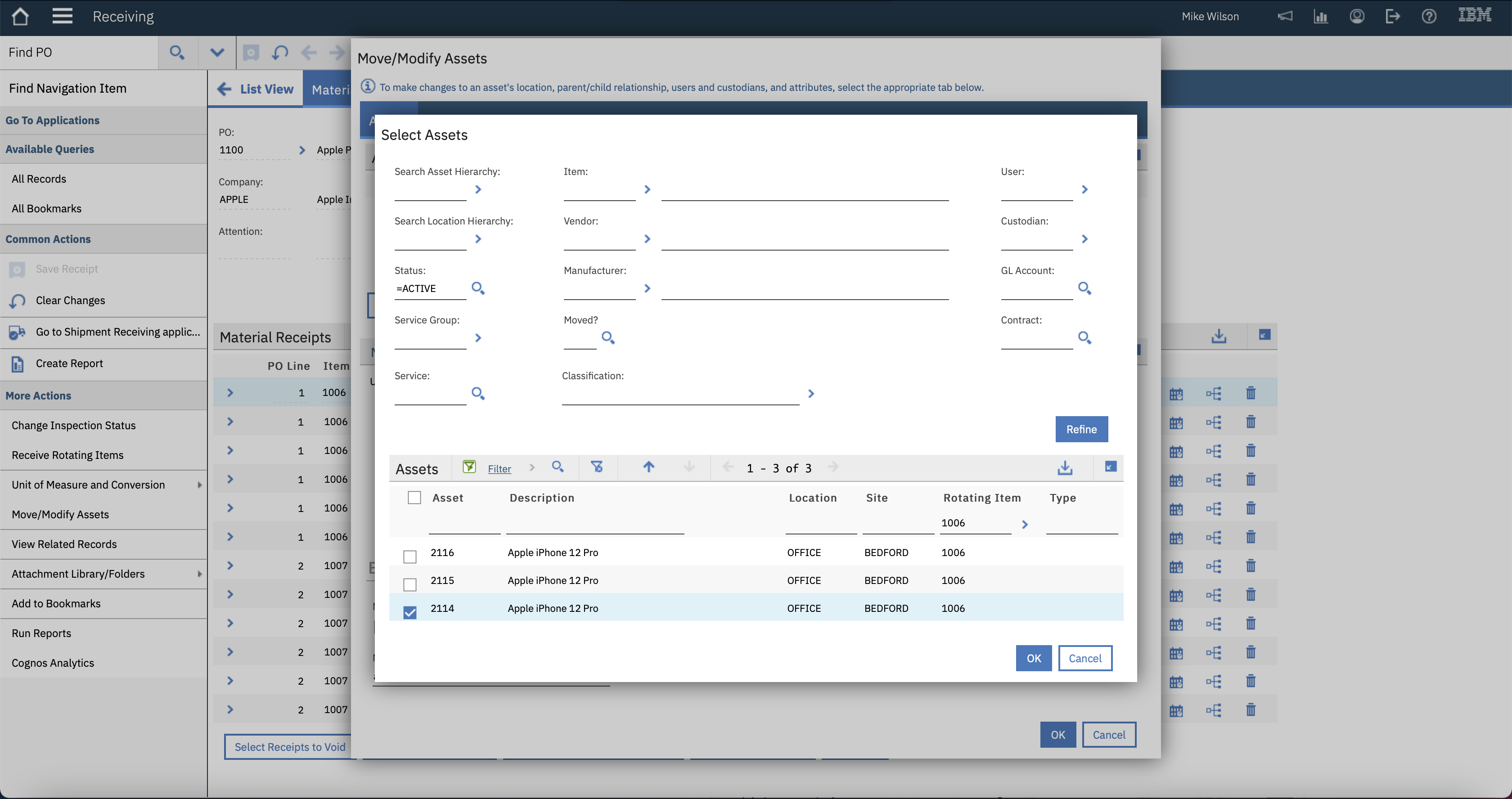Open the Search Asset Hierarchy chevron menu
Screen dimensions: 1512x799
(478, 189)
